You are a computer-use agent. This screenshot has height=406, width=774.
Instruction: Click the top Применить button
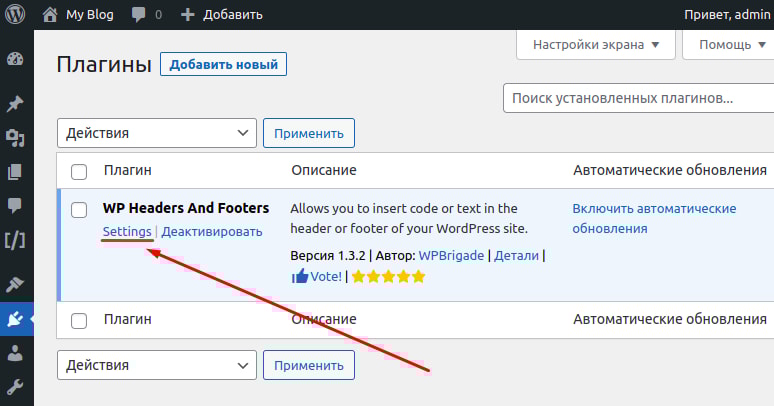[x=309, y=133]
